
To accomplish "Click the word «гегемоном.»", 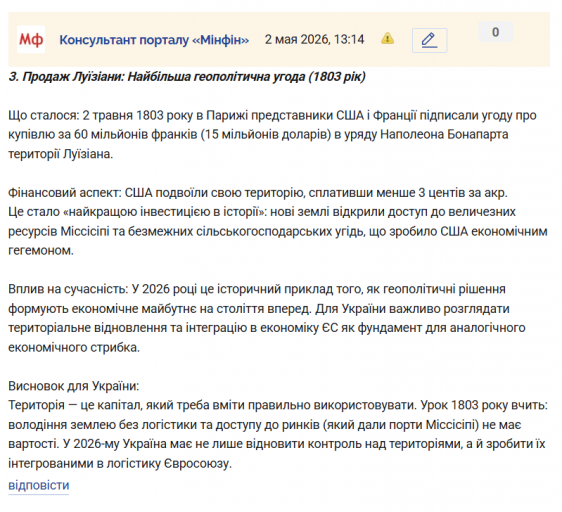I will point(41,250).
